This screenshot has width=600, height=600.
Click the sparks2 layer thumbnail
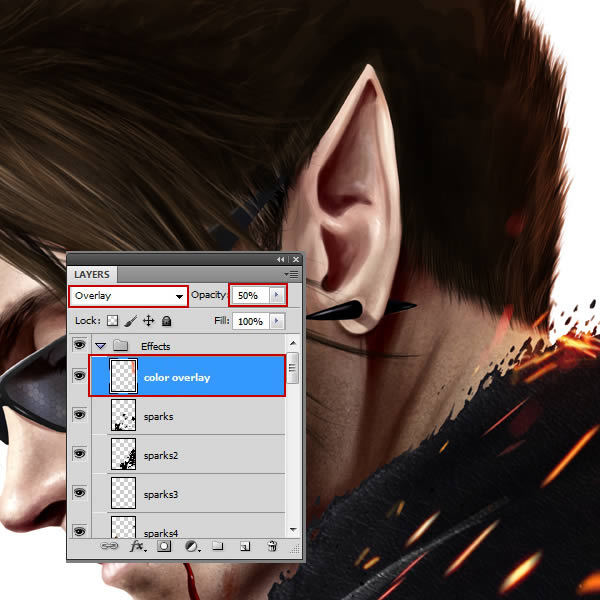[x=123, y=454]
